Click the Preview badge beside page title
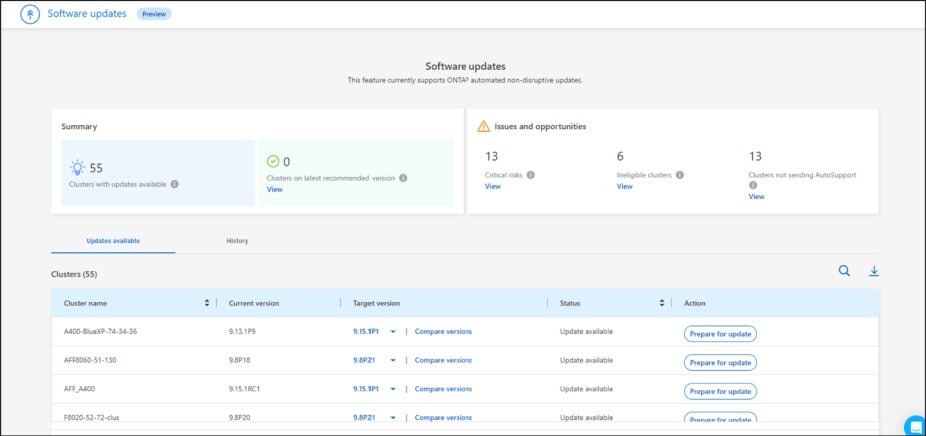This screenshot has width=926, height=436. (153, 15)
